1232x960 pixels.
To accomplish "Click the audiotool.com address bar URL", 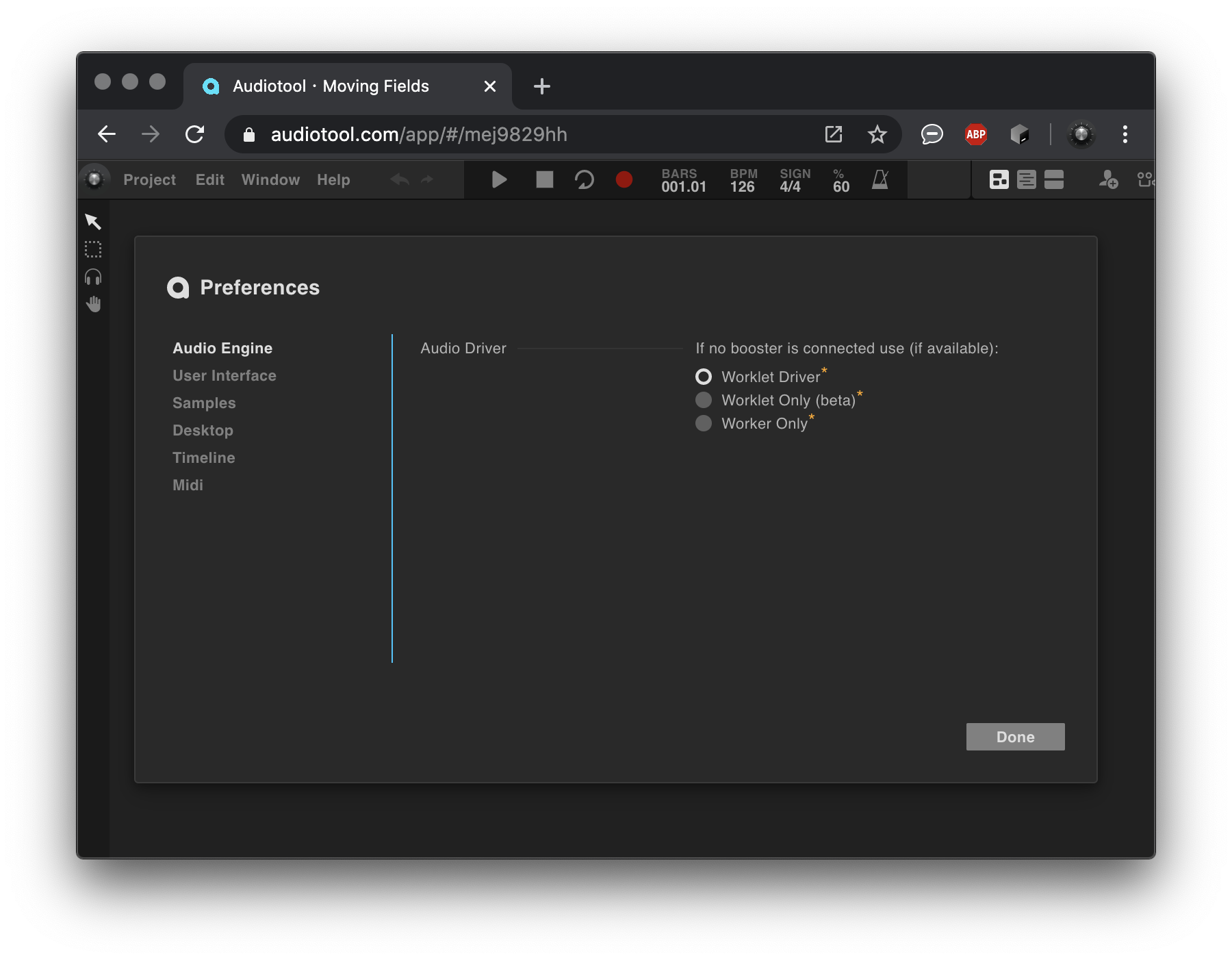I will (x=419, y=134).
